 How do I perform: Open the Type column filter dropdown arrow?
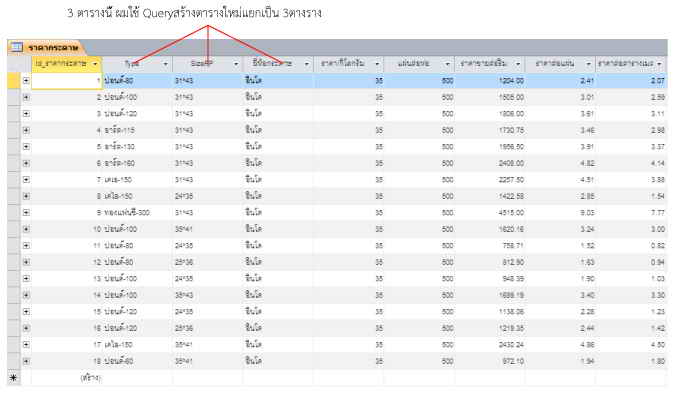(x=165, y=64)
